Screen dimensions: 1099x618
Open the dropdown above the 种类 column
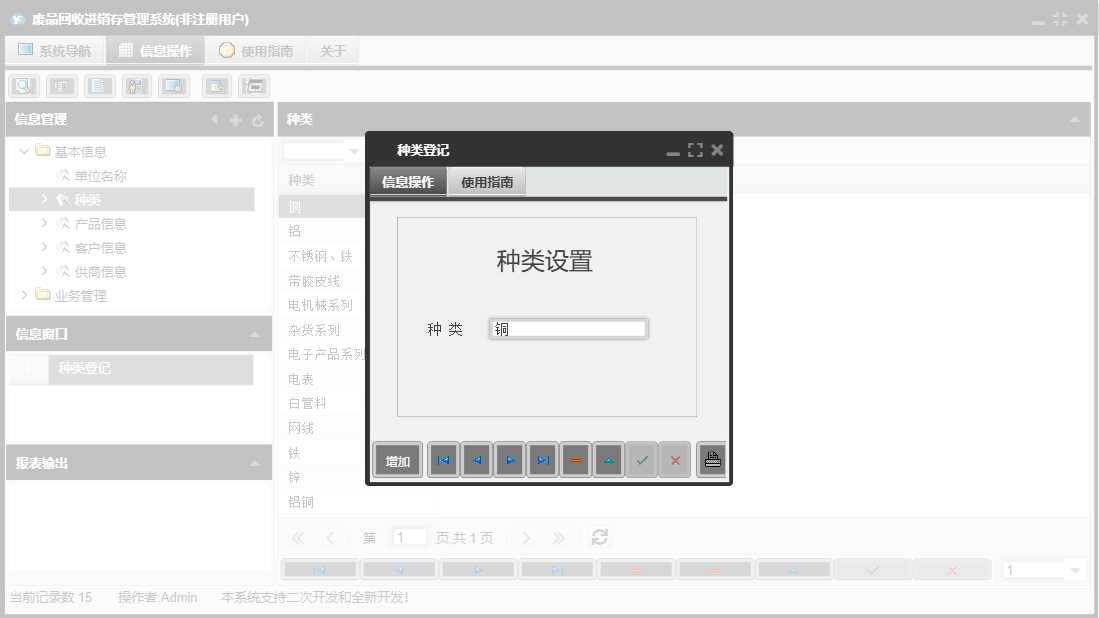353,150
